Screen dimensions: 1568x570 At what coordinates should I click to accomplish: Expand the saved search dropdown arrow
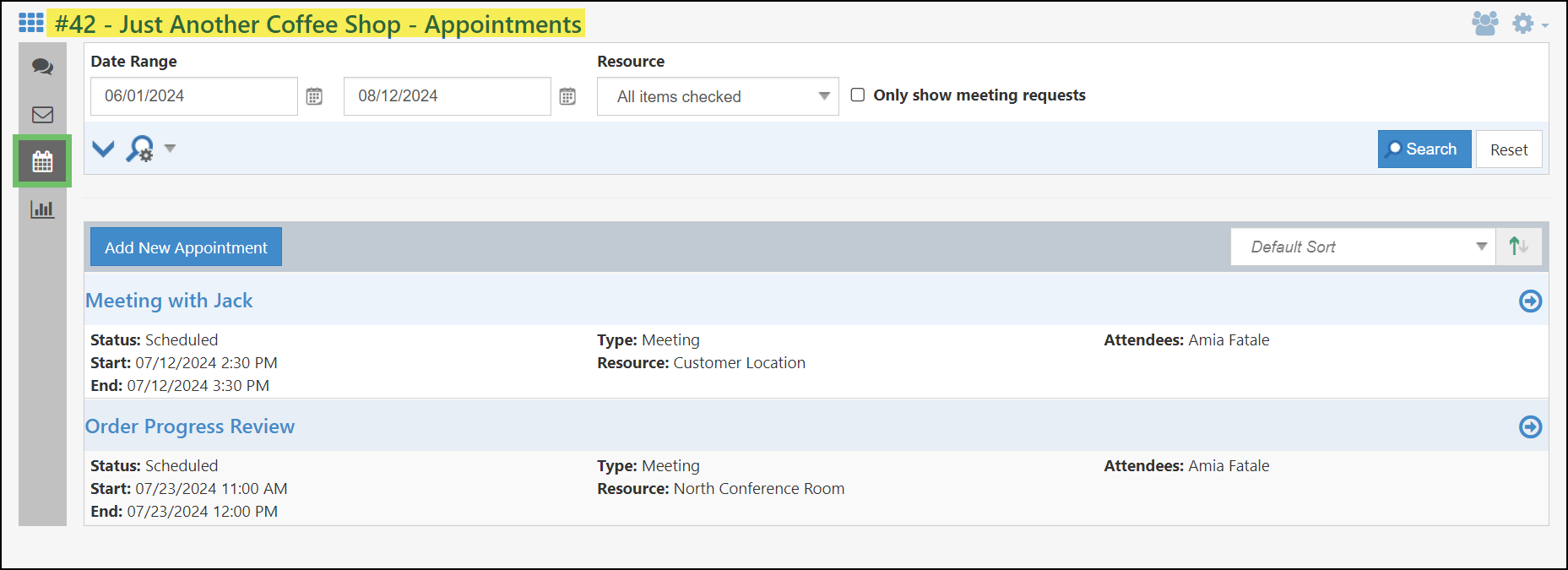tap(170, 149)
